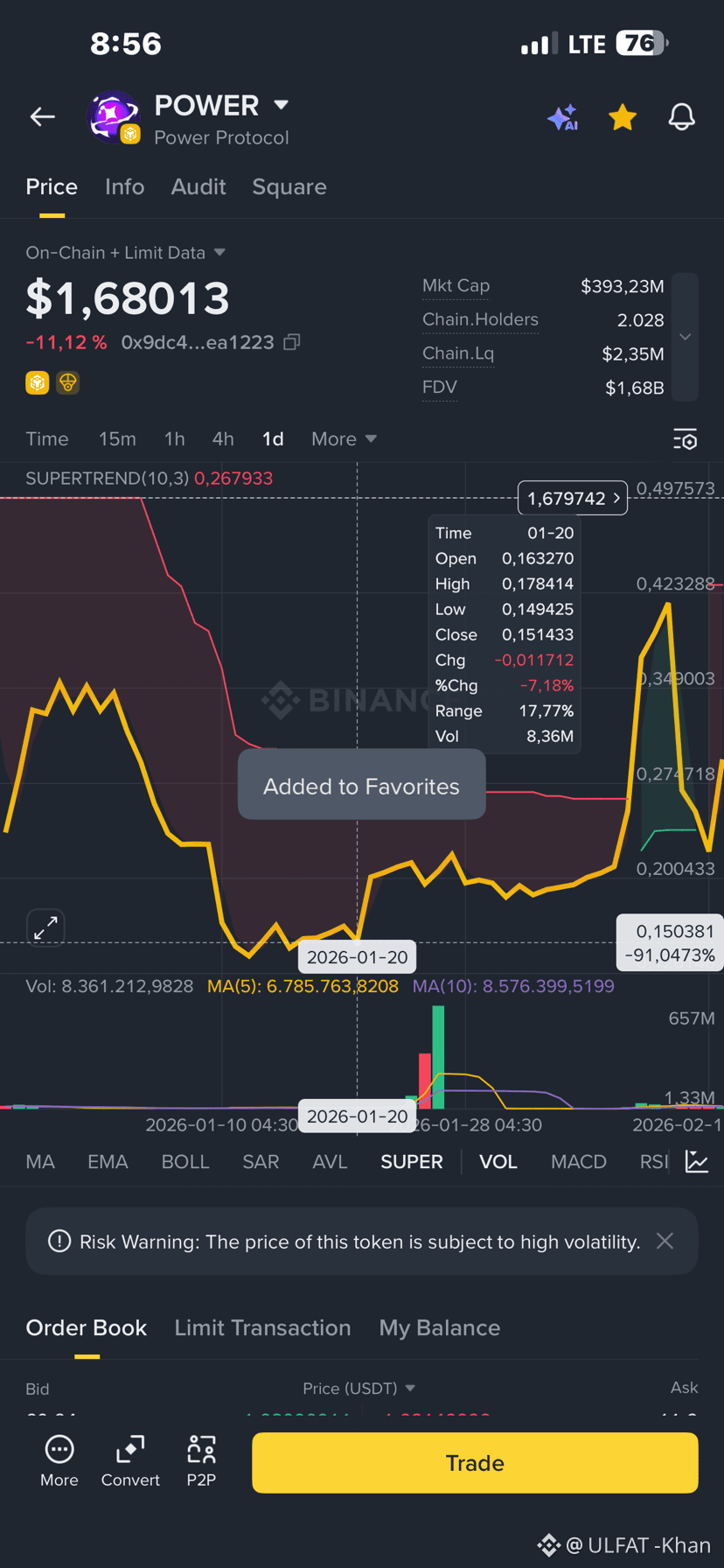724x1568 pixels.
Task: Toggle the VOL indicator
Action: point(498,1162)
